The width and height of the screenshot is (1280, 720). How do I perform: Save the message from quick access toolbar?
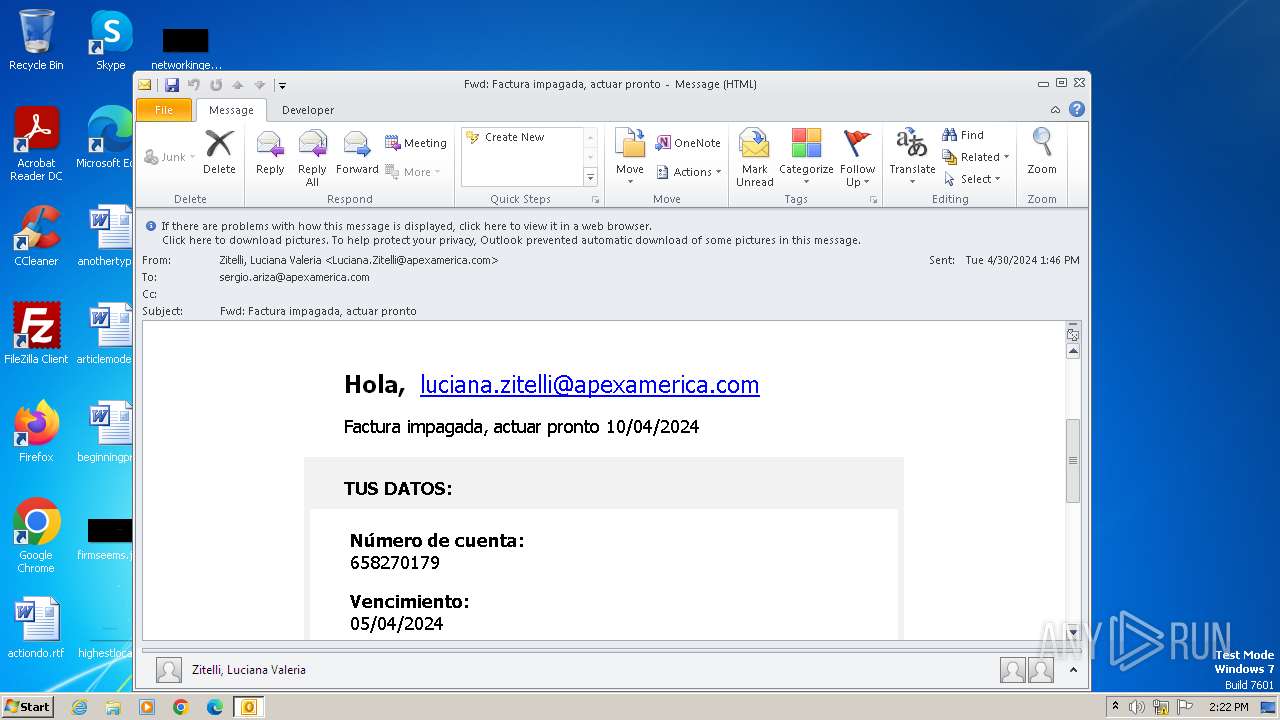coord(172,85)
